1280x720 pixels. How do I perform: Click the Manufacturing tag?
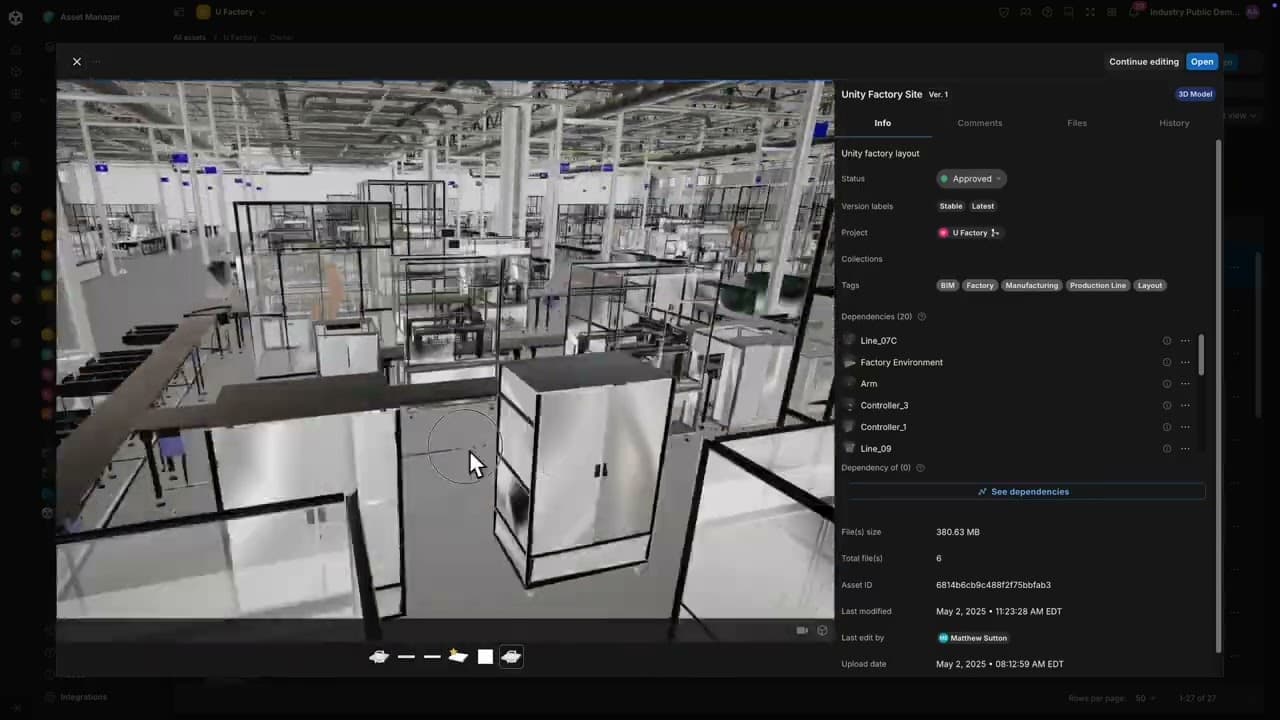pyautogui.click(x=1031, y=286)
